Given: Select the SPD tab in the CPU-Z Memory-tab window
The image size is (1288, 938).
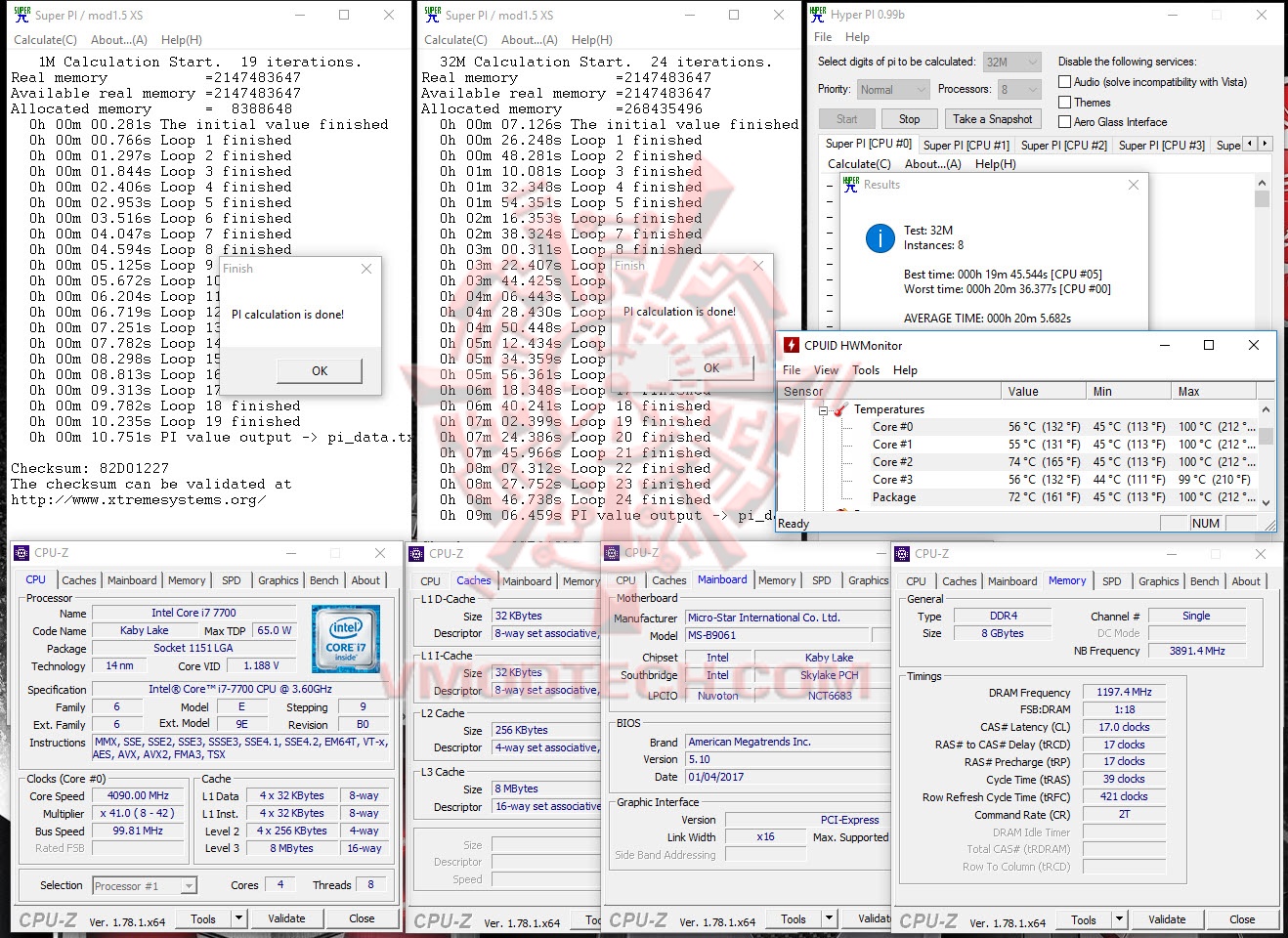Looking at the screenshot, I should tap(1112, 581).
